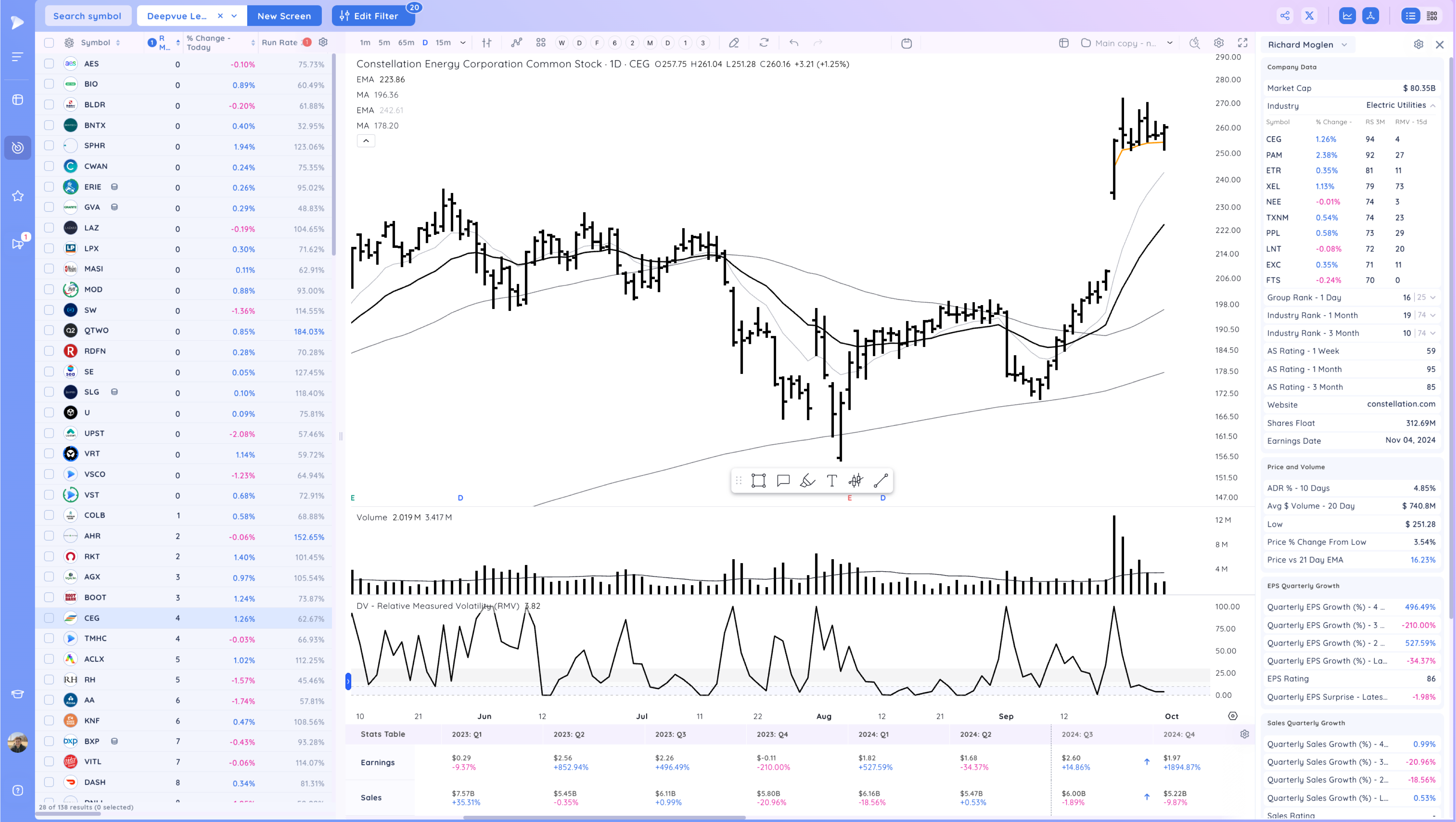Select the trend line drawing tool
The width and height of the screenshot is (1456, 822).
(x=881, y=481)
